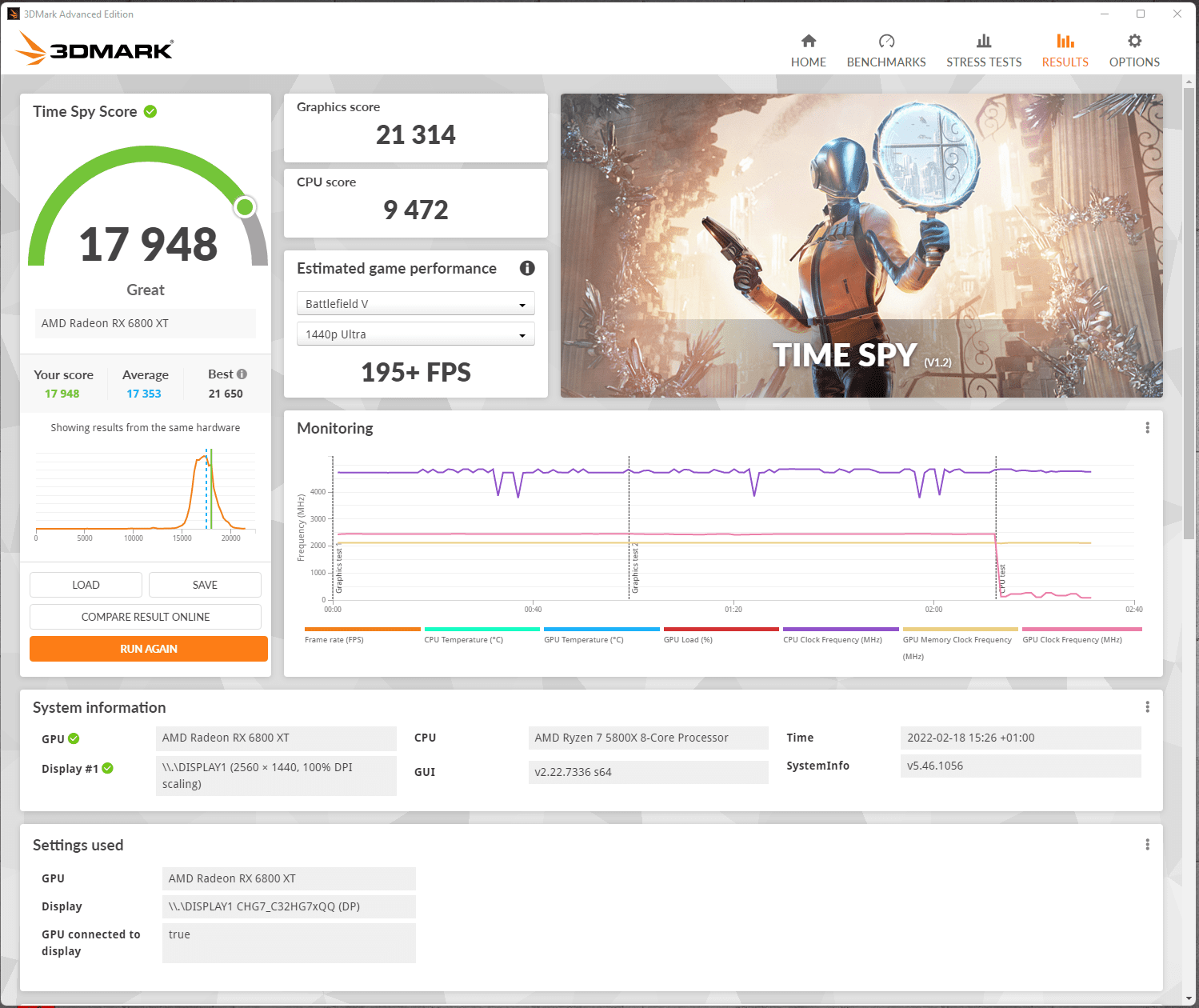Click the DISPLAY1 CHG7_C32HG7xQQ (DP) field

pyautogui.click(x=289, y=906)
